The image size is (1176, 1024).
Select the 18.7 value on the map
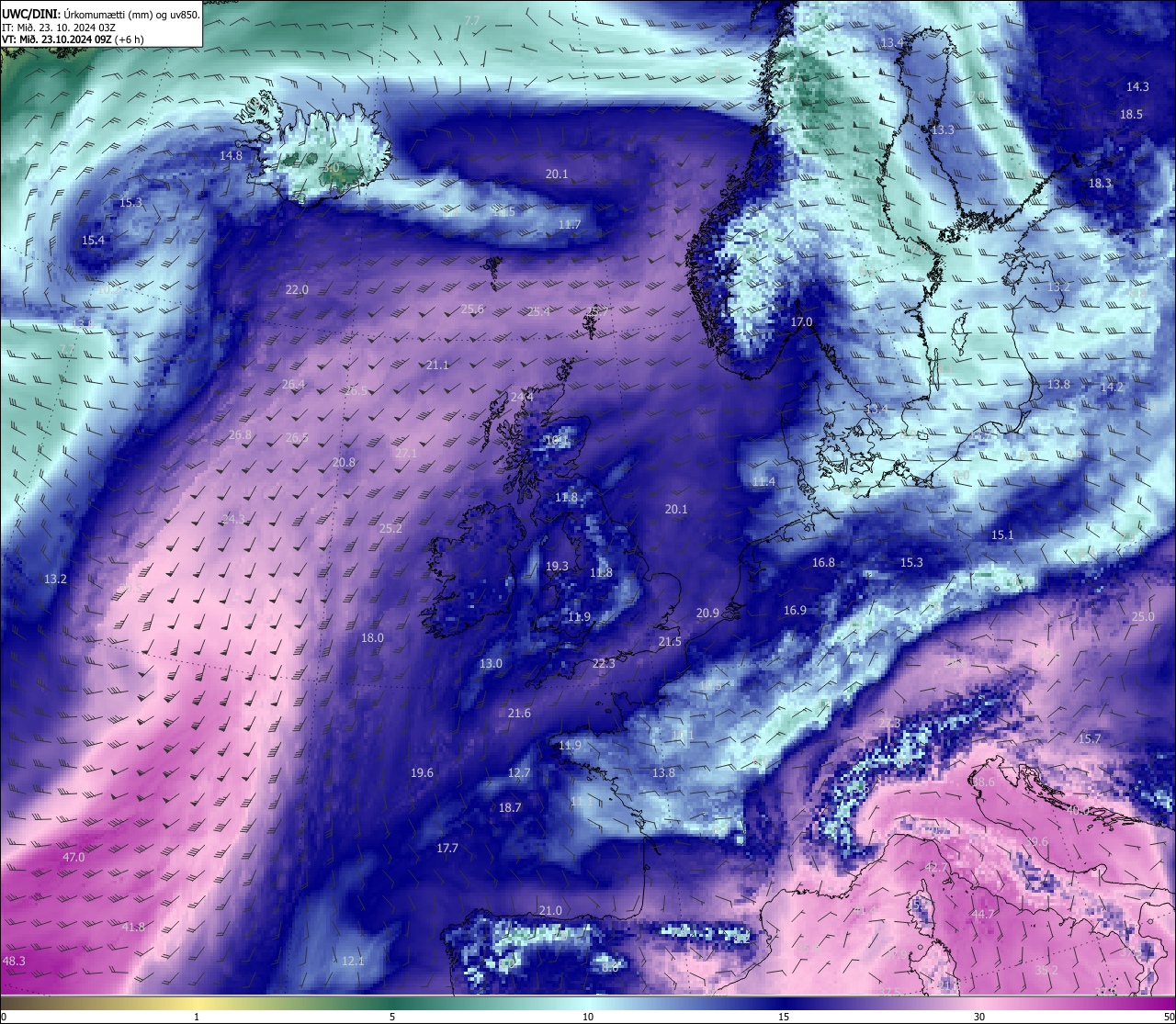click(510, 807)
